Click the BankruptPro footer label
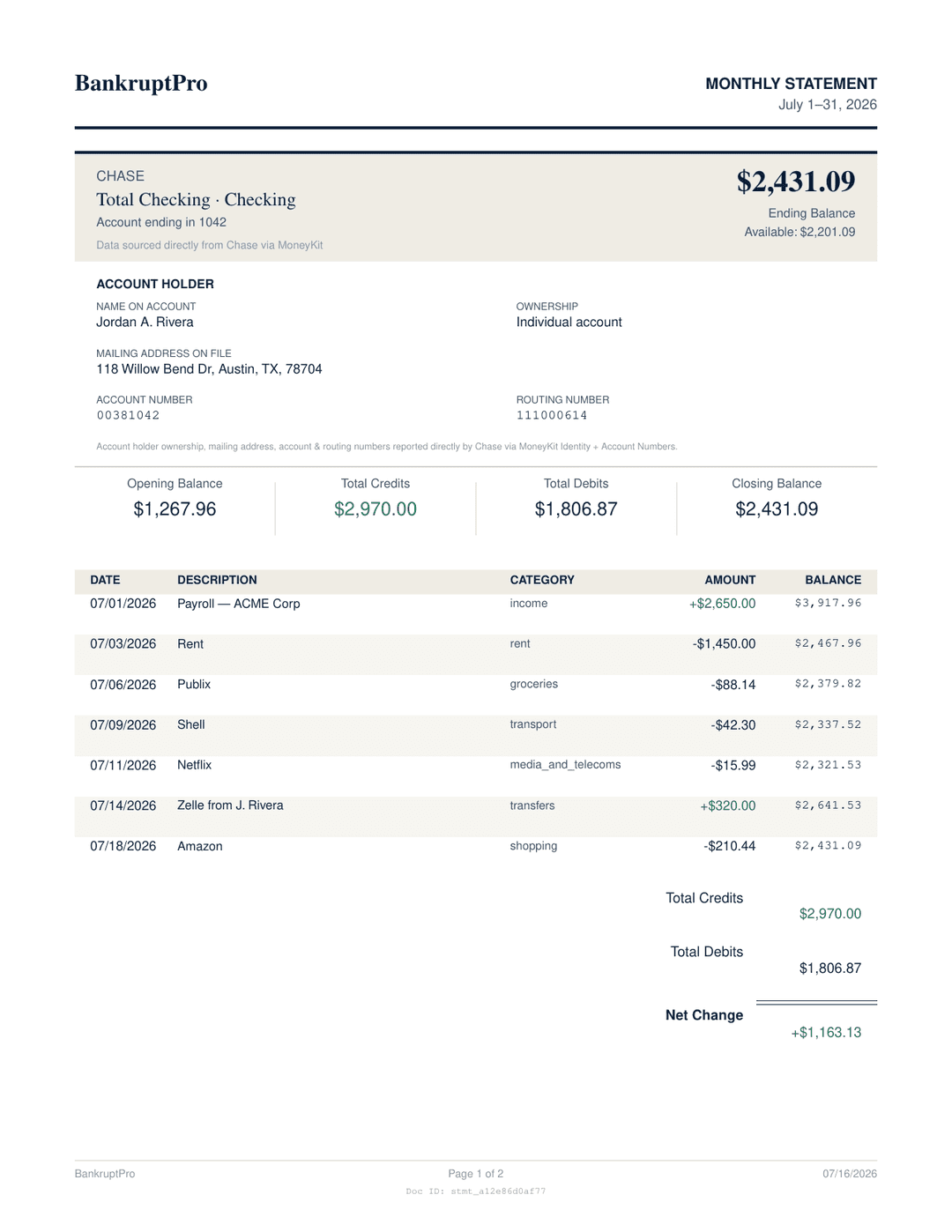The width and height of the screenshot is (952, 1232). click(x=105, y=1175)
